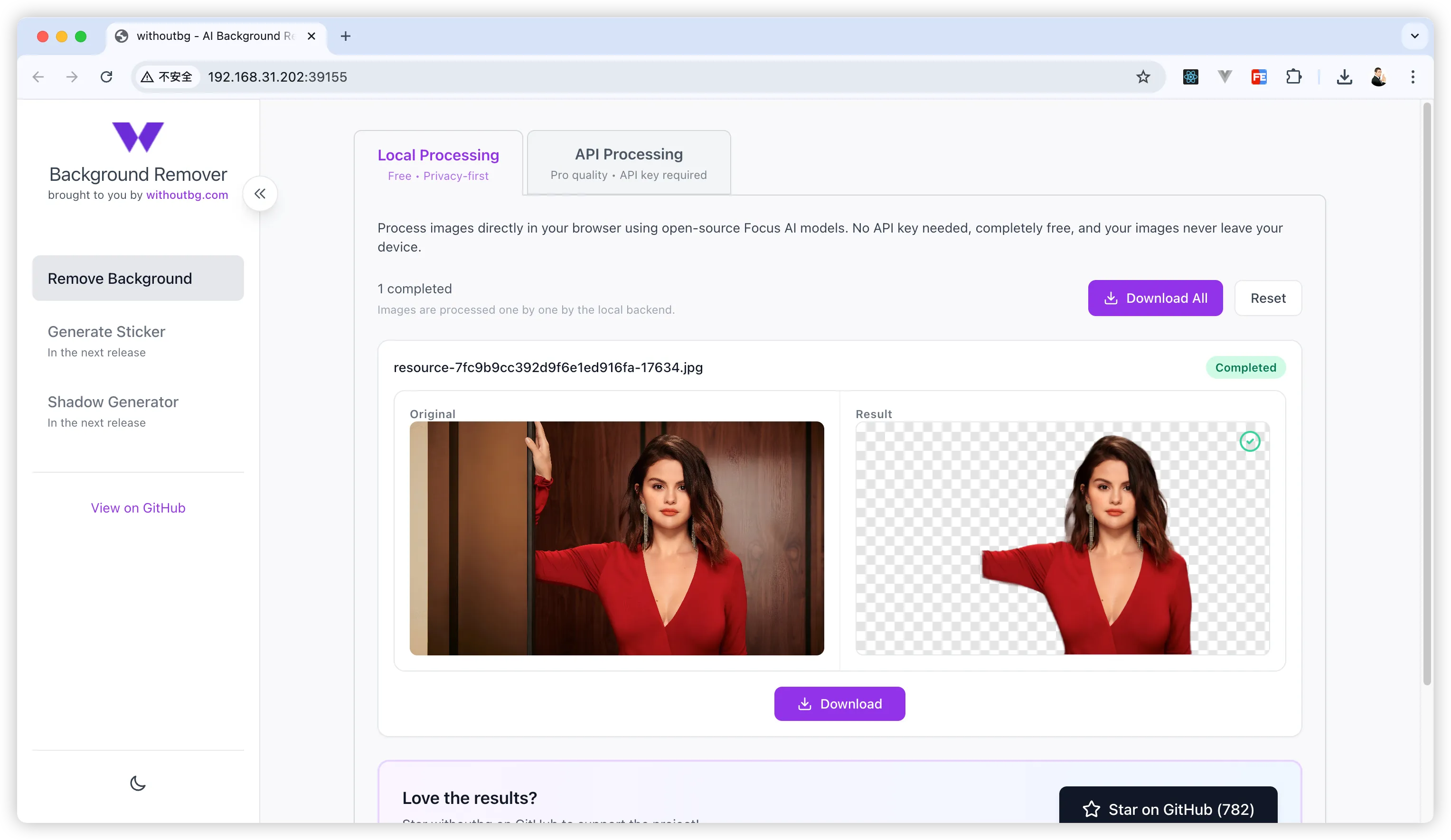This screenshot has height=840, width=1451.
Task: Go forward in browser history
Action: point(72,77)
